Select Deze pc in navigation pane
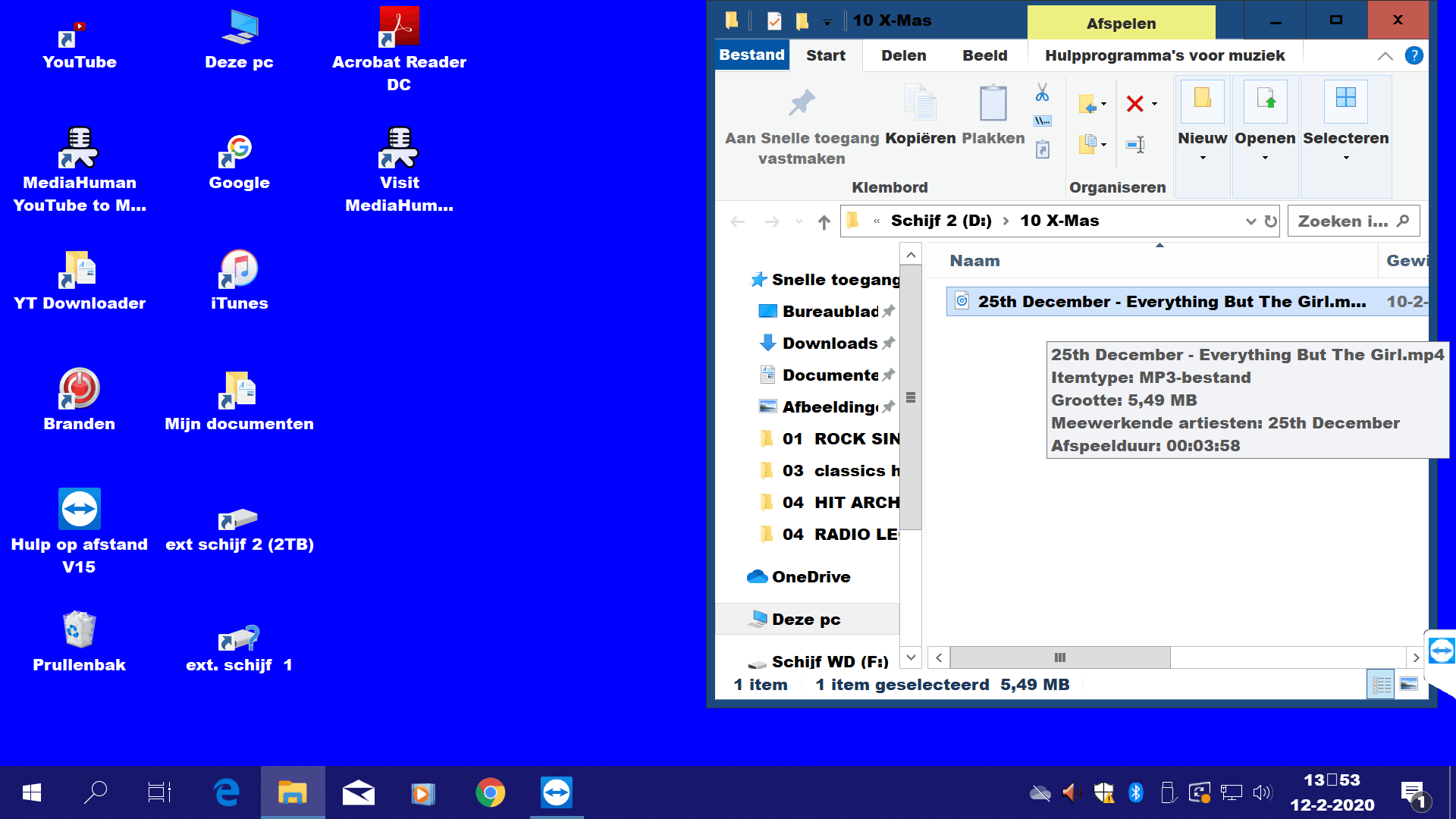The height and width of the screenshot is (819, 1456). (x=807, y=620)
